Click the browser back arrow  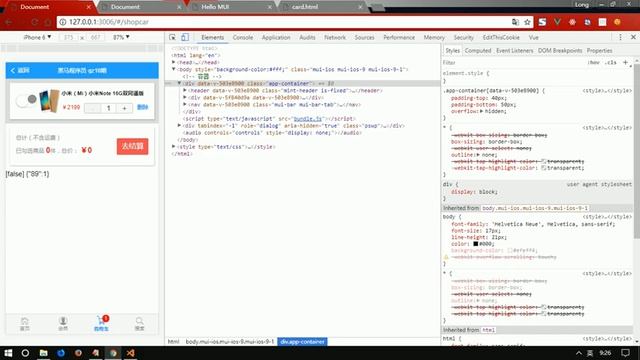[x=9, y=22]
